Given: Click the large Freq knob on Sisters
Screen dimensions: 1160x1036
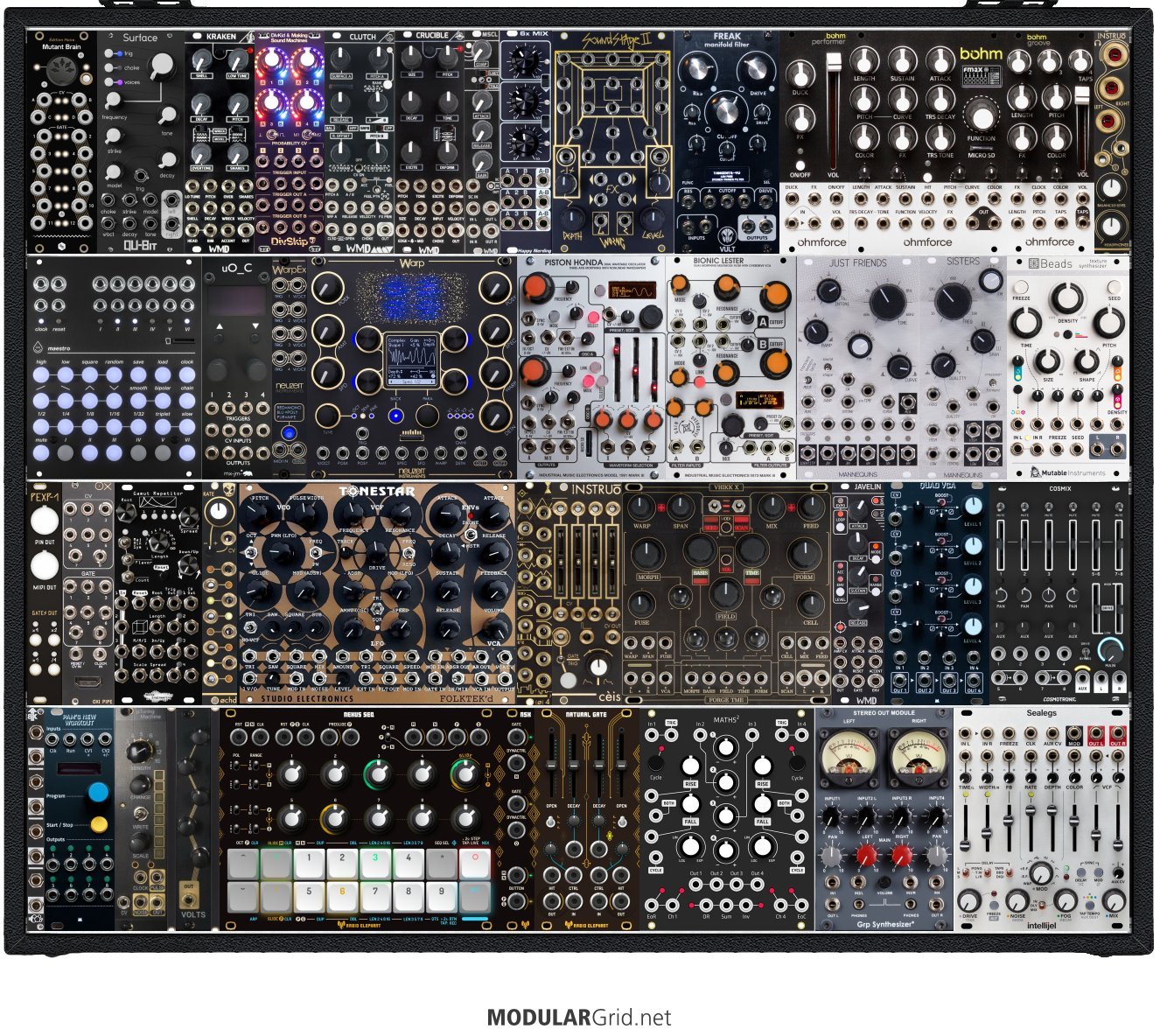Looking at the screenshot, I should click(952, 300).
